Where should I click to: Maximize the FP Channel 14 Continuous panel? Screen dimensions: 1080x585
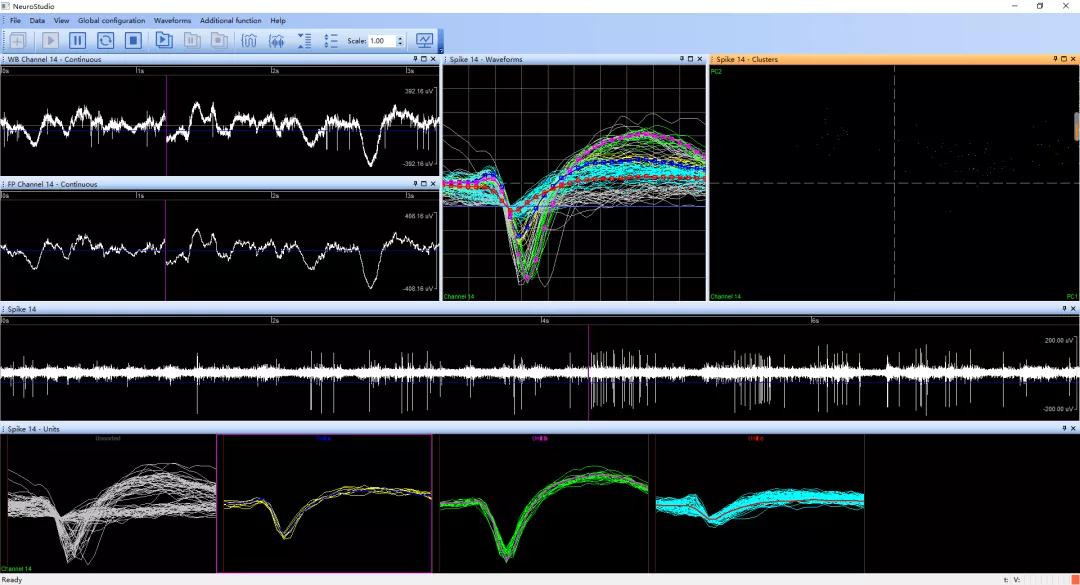tap(424, 184)
